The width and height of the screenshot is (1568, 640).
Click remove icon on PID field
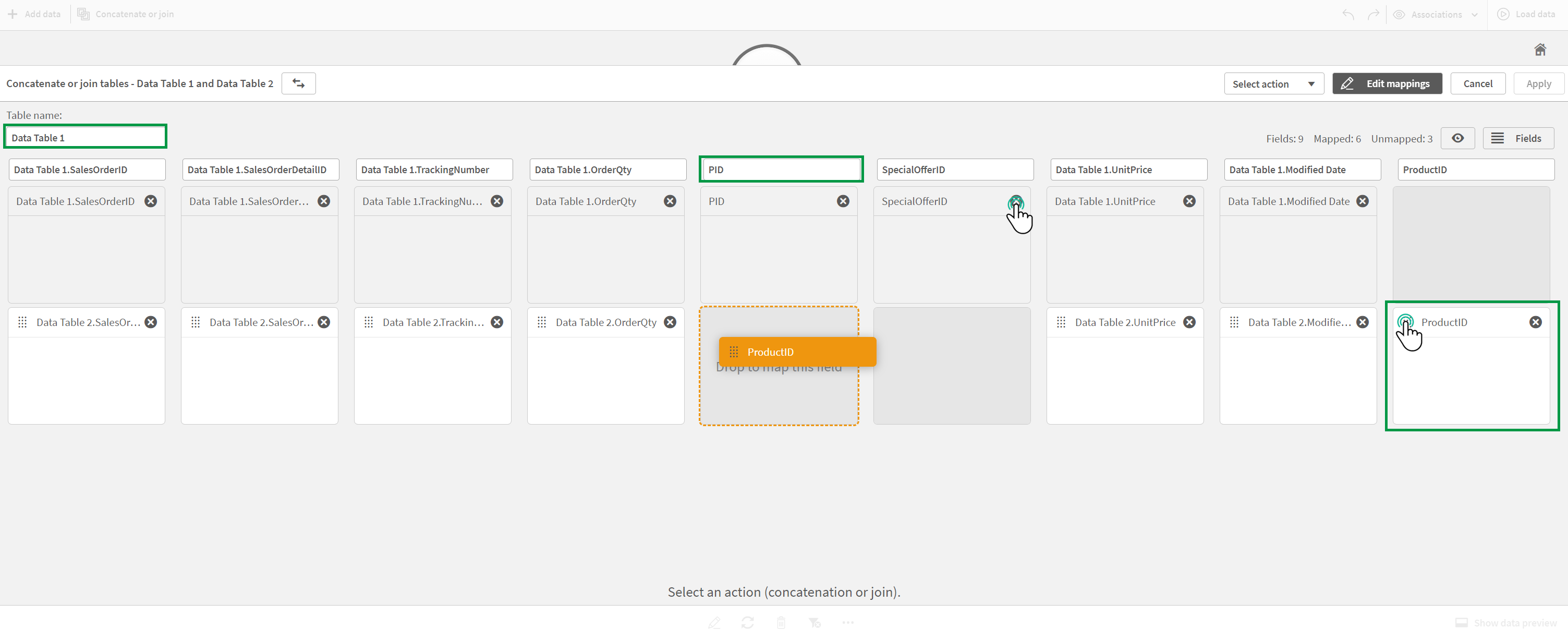coord(843,201)
